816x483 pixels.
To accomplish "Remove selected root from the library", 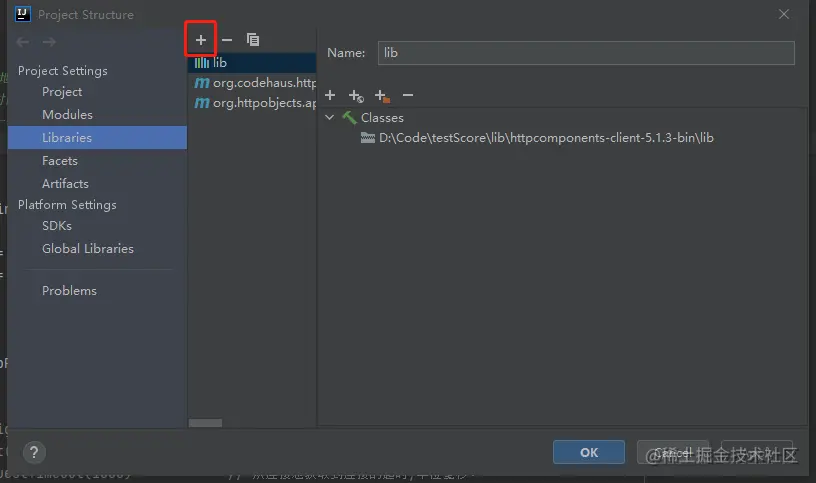I will pos(408,95).
